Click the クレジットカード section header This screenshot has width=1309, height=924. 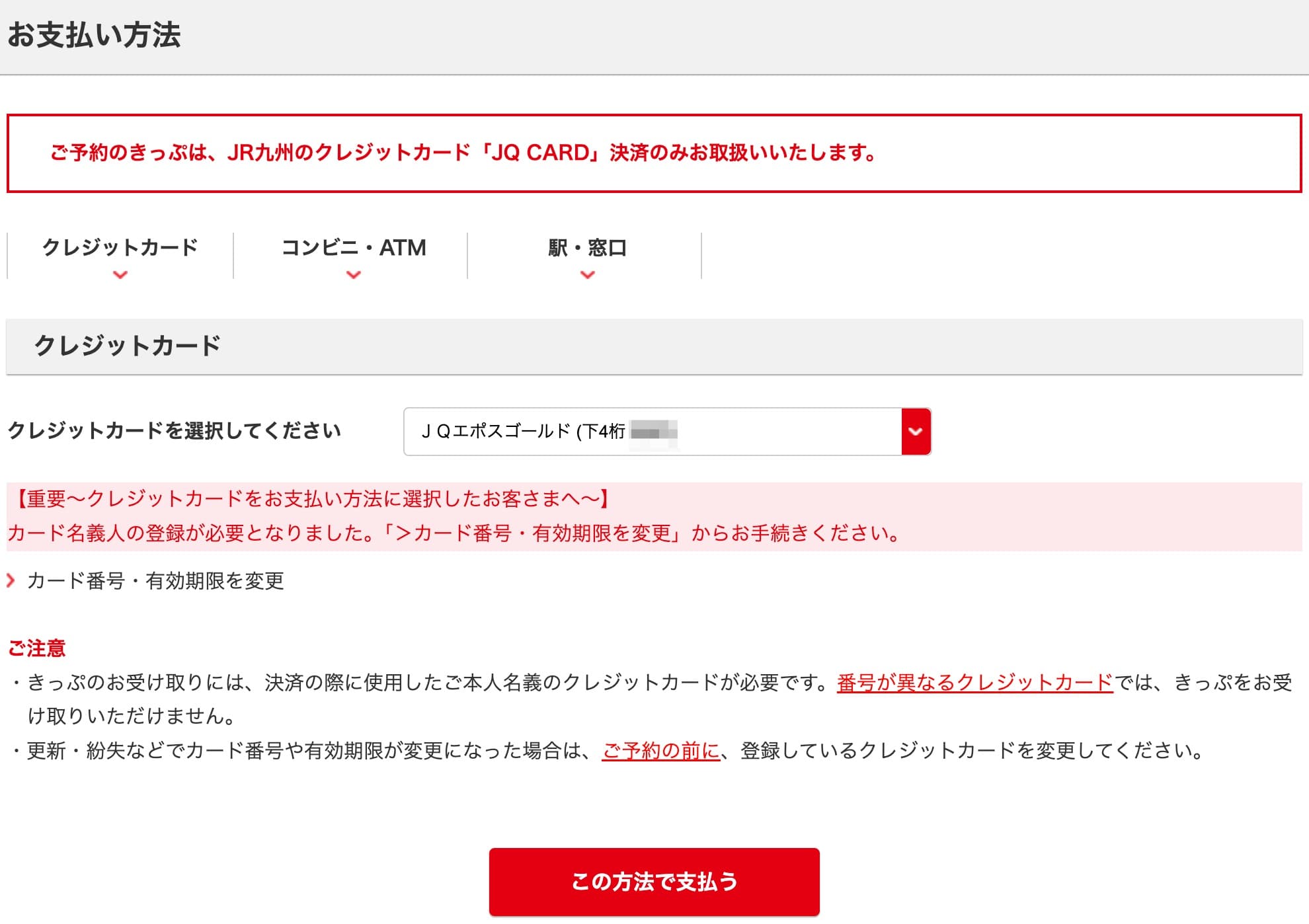click(x=654, y=346)
